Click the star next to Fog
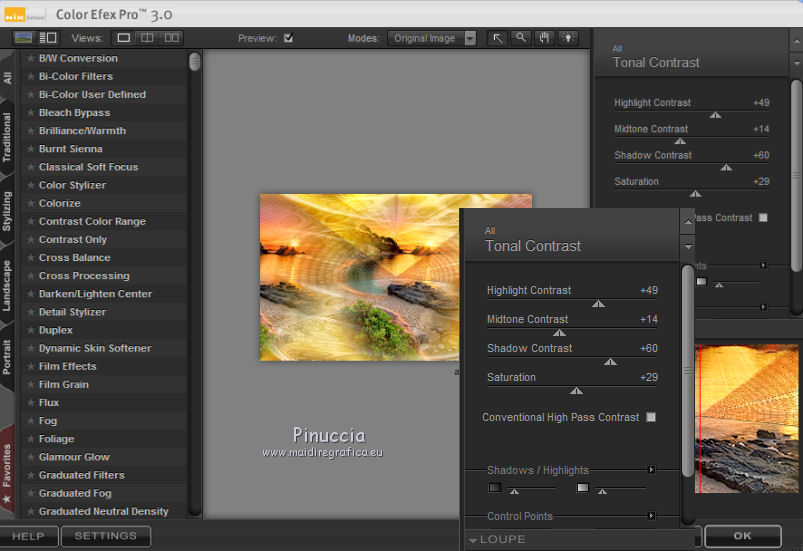Image resolution: width=803 pixels, height=551 pixels. tap(31, 421)
